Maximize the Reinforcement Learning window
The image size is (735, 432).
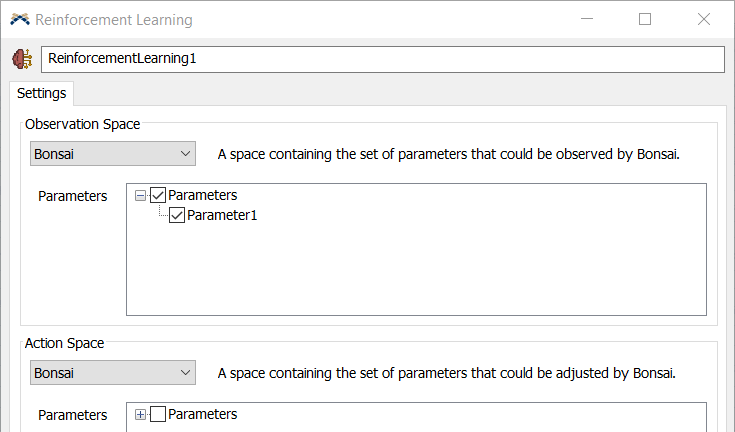[645, 19]
